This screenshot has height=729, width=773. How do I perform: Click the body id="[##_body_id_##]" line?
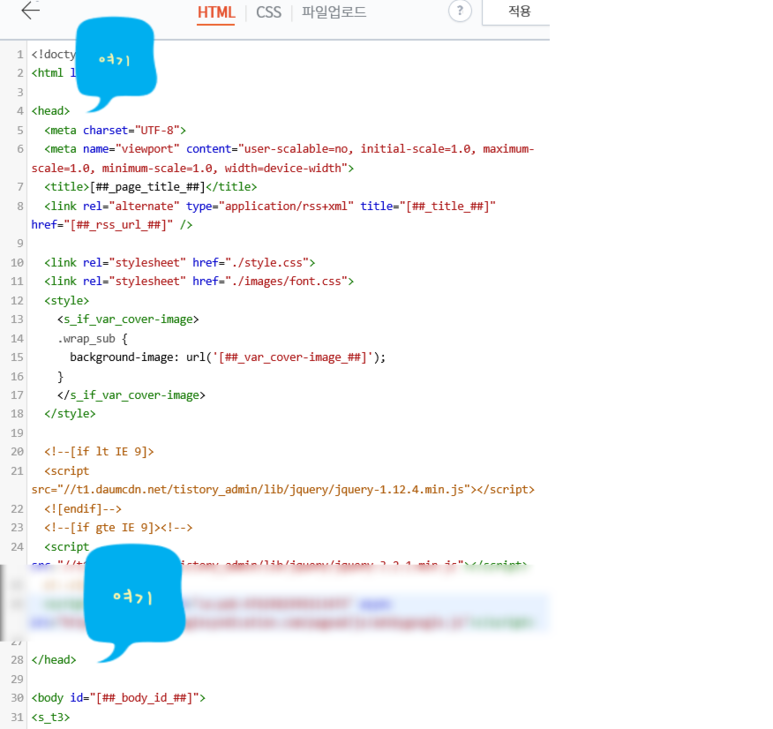tap(118, 698)
